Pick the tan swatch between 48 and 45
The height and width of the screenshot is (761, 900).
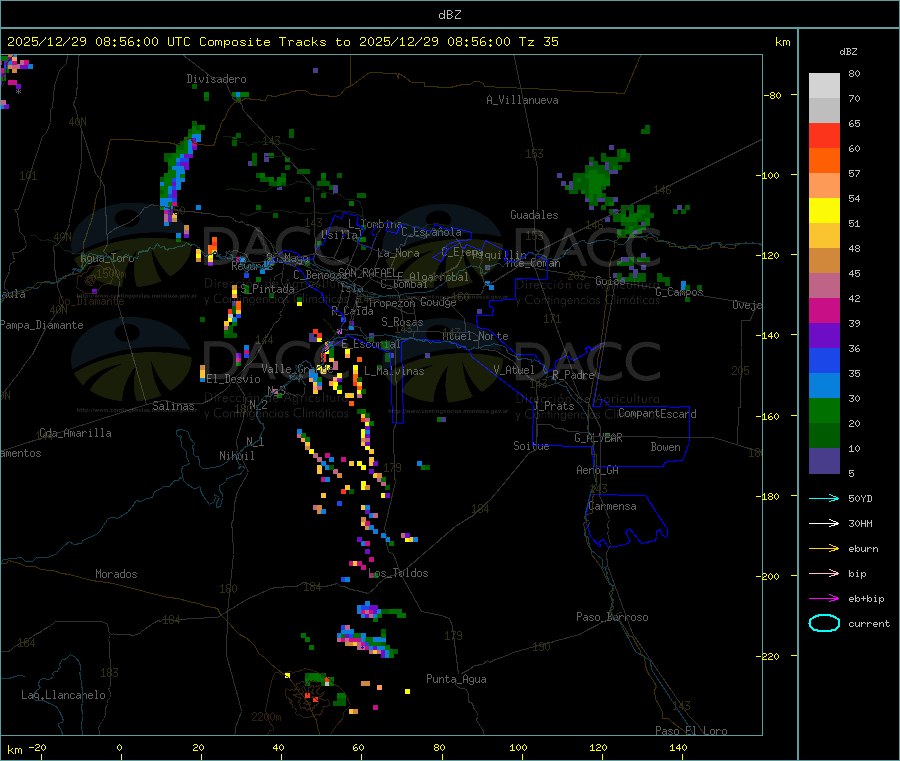click(824, 261)
